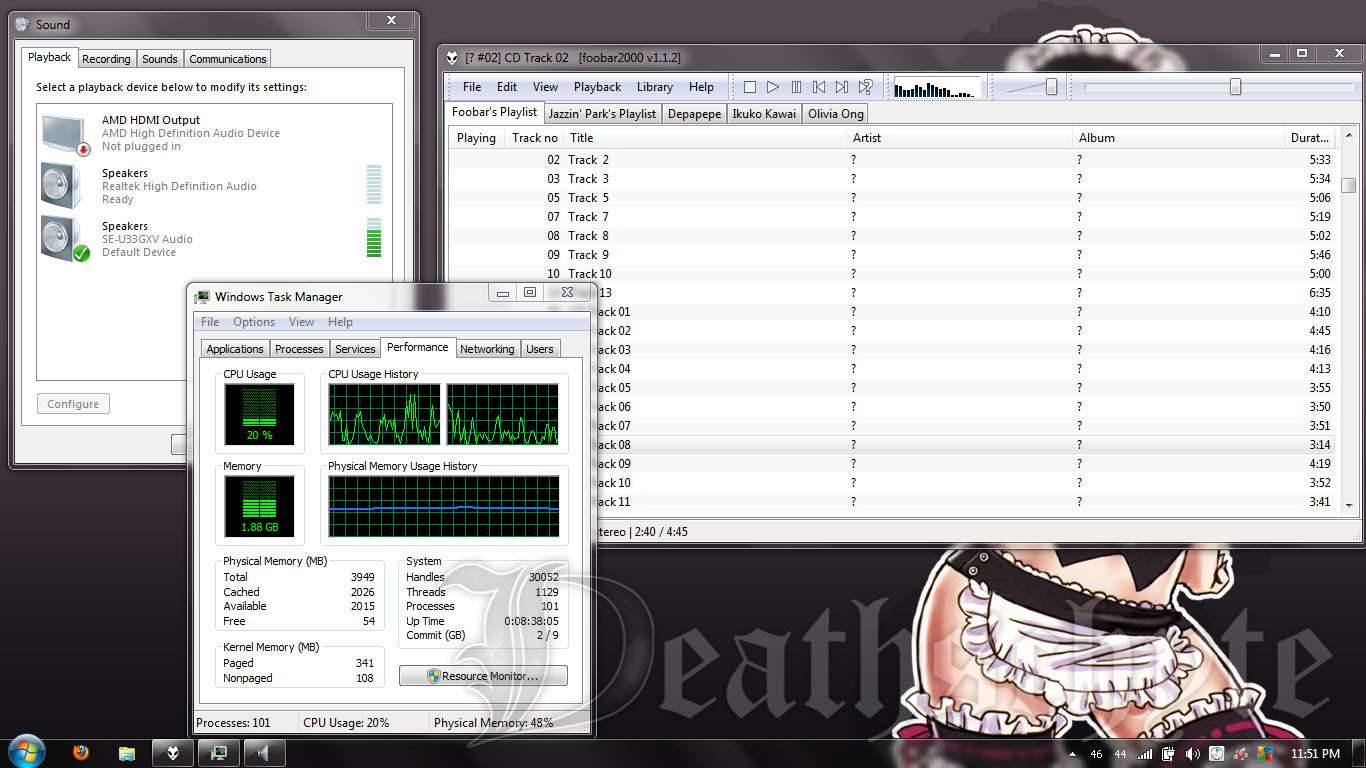Open the taskbar clock showing 11:51 PM

[1315, 754]
